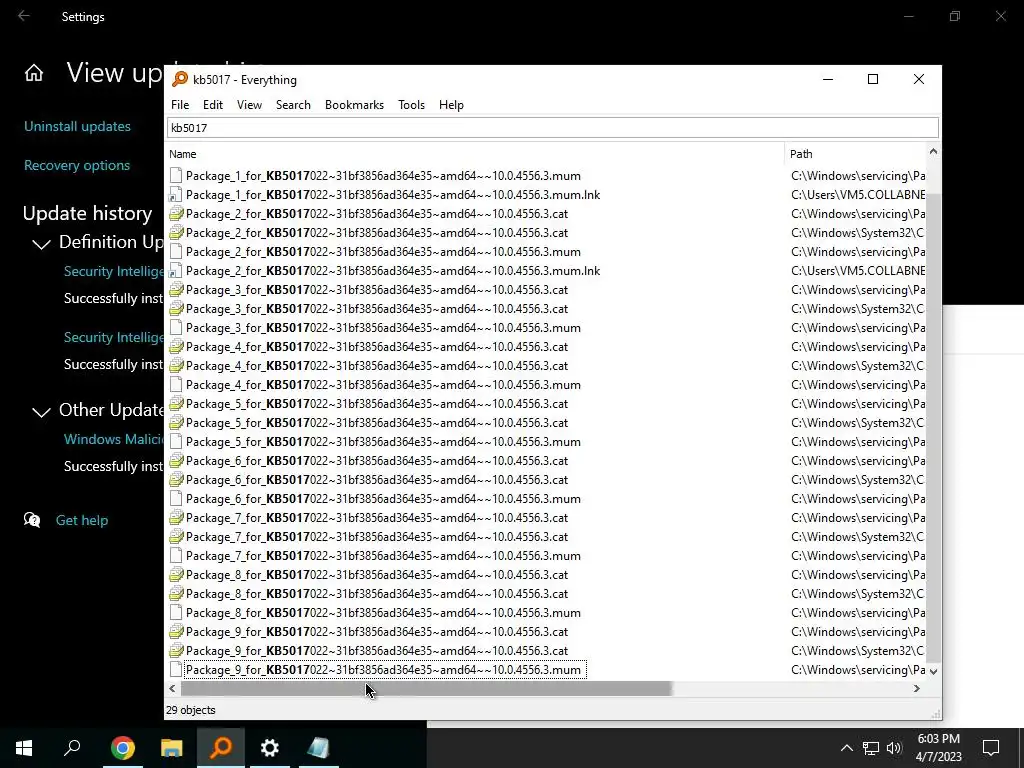Open File Explorer from the taskbar
1024x768 pixels.
click(x=172, y=748)
